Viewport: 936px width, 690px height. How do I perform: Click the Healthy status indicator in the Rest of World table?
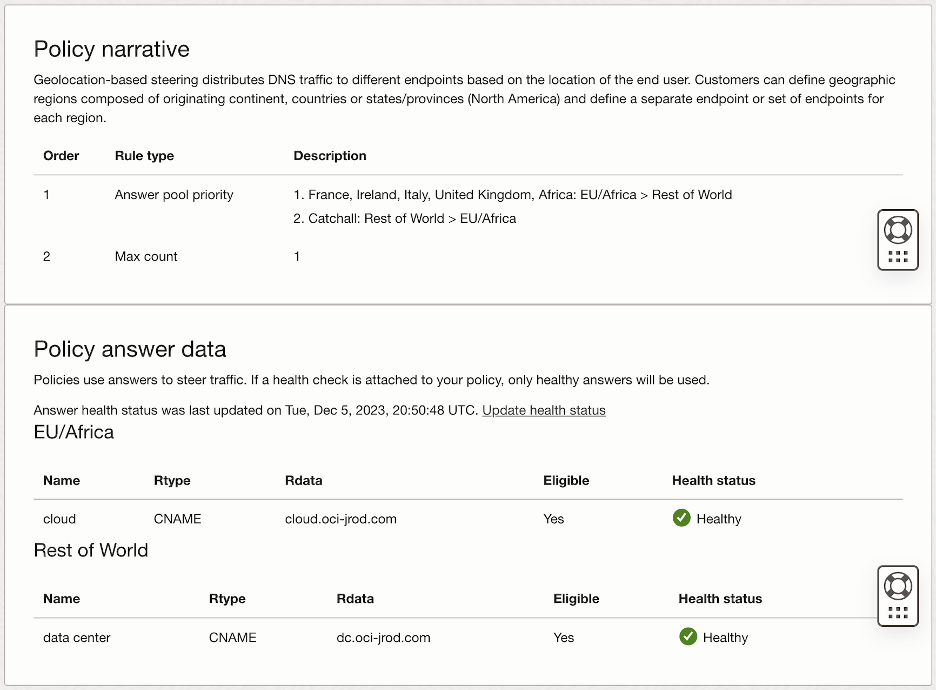(x=687, y=637)
